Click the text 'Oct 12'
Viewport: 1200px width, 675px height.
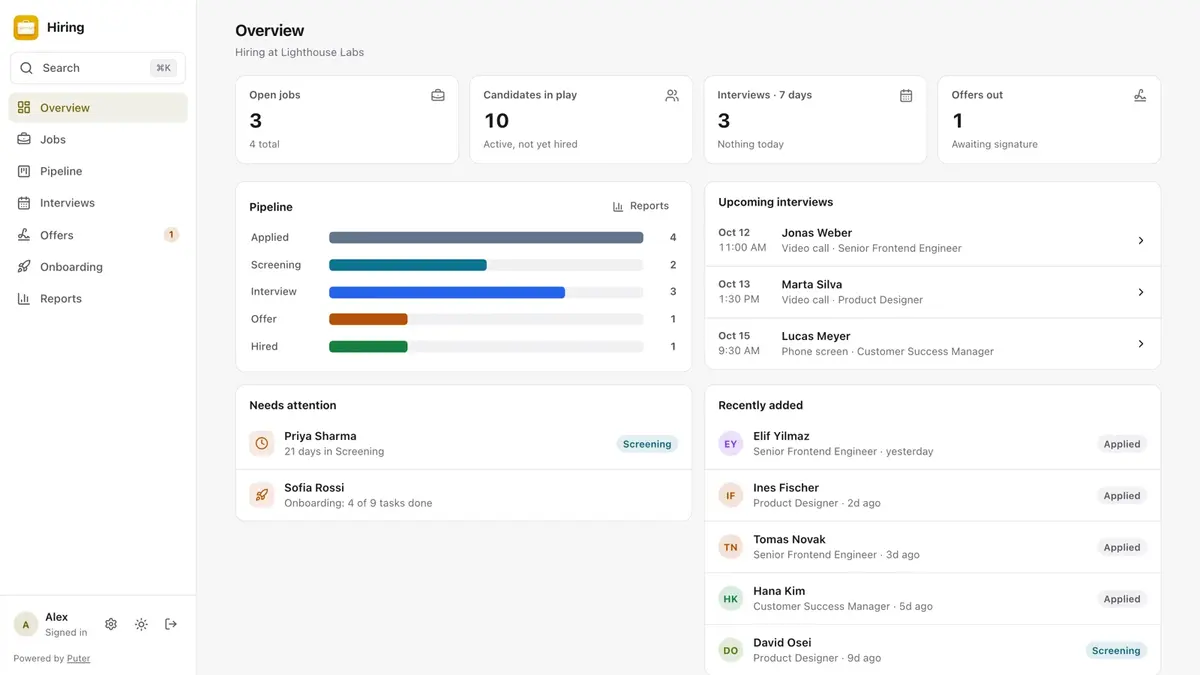(x=734, y=233)
